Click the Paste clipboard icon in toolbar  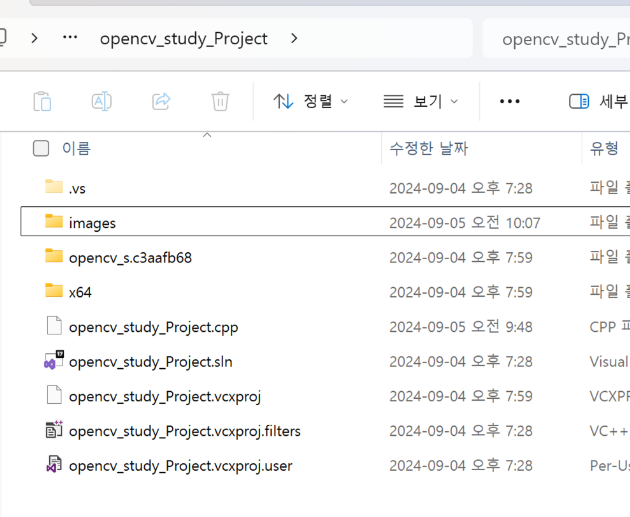click(42, 101)
